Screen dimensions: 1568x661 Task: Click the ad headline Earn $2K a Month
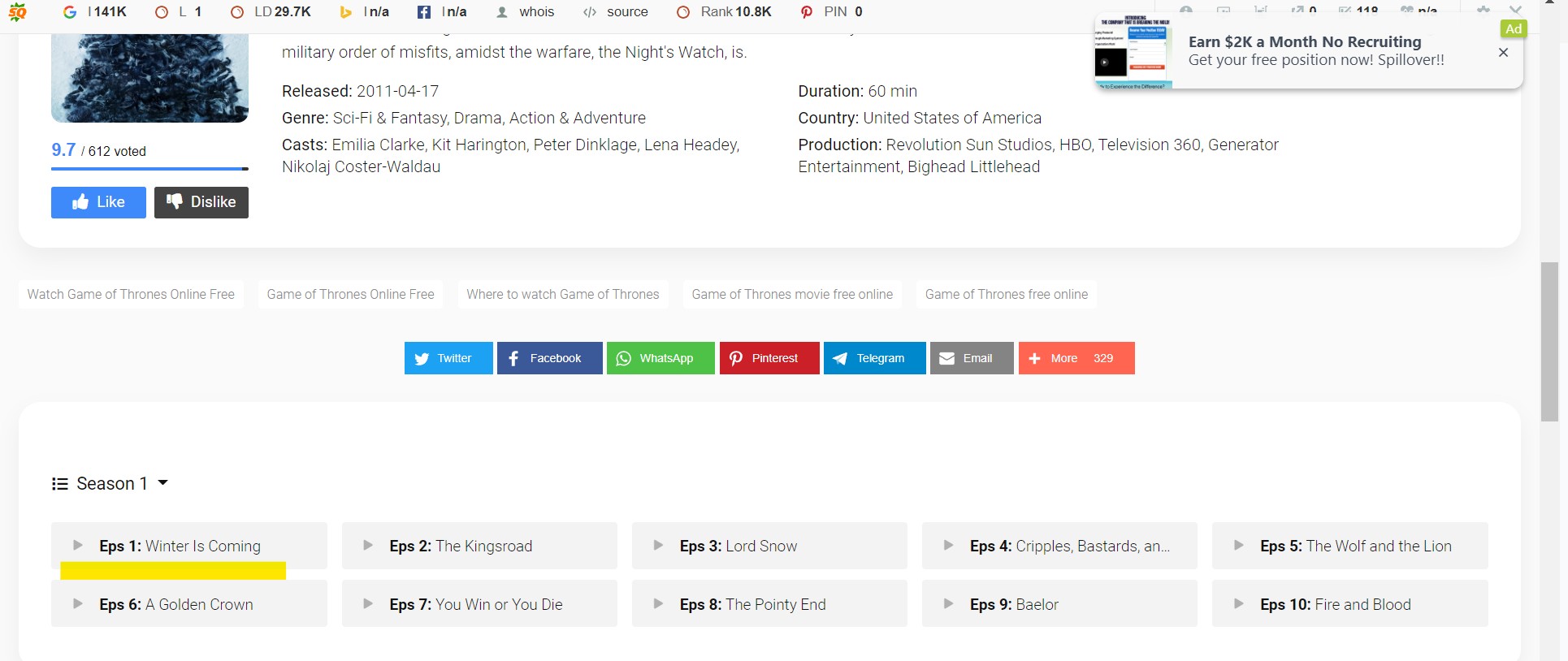coord(1305,41)
